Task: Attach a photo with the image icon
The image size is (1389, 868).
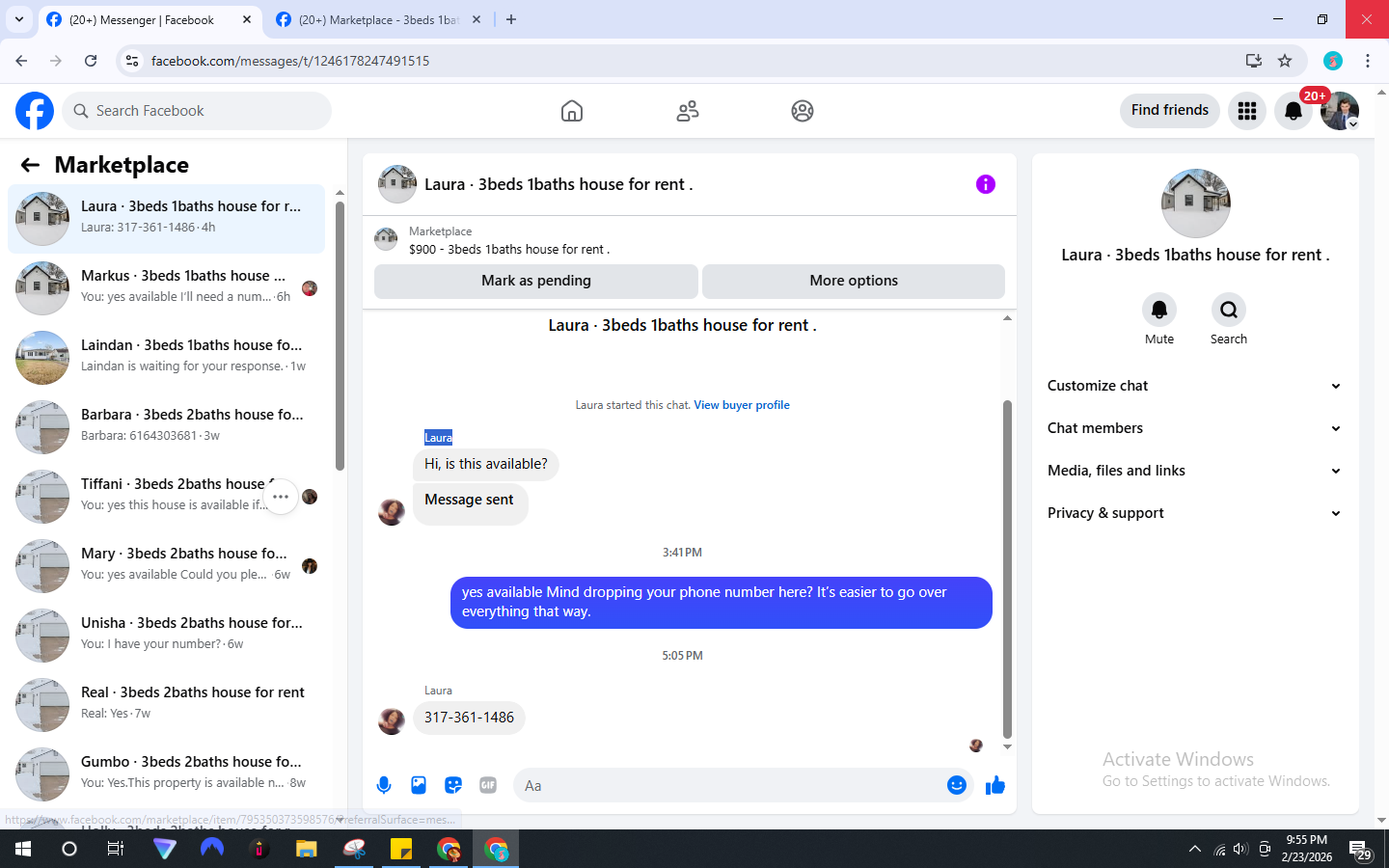Action: [x=419, y=785]
